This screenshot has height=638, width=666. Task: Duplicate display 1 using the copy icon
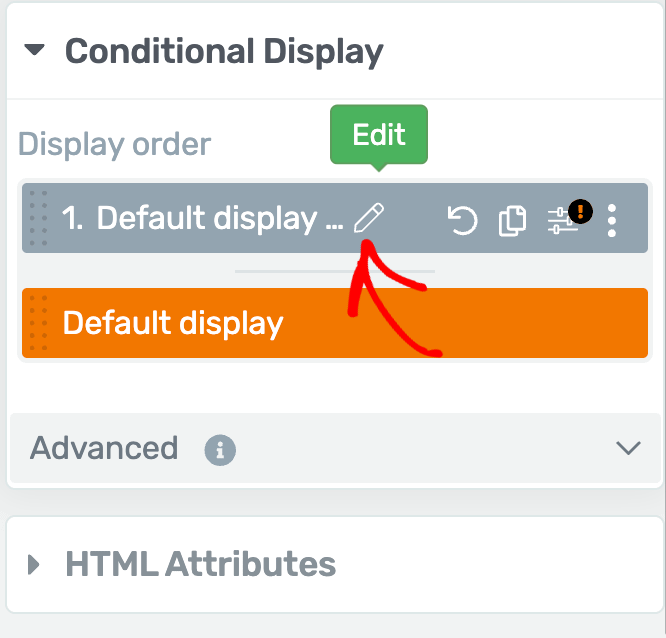click(512, 220)
